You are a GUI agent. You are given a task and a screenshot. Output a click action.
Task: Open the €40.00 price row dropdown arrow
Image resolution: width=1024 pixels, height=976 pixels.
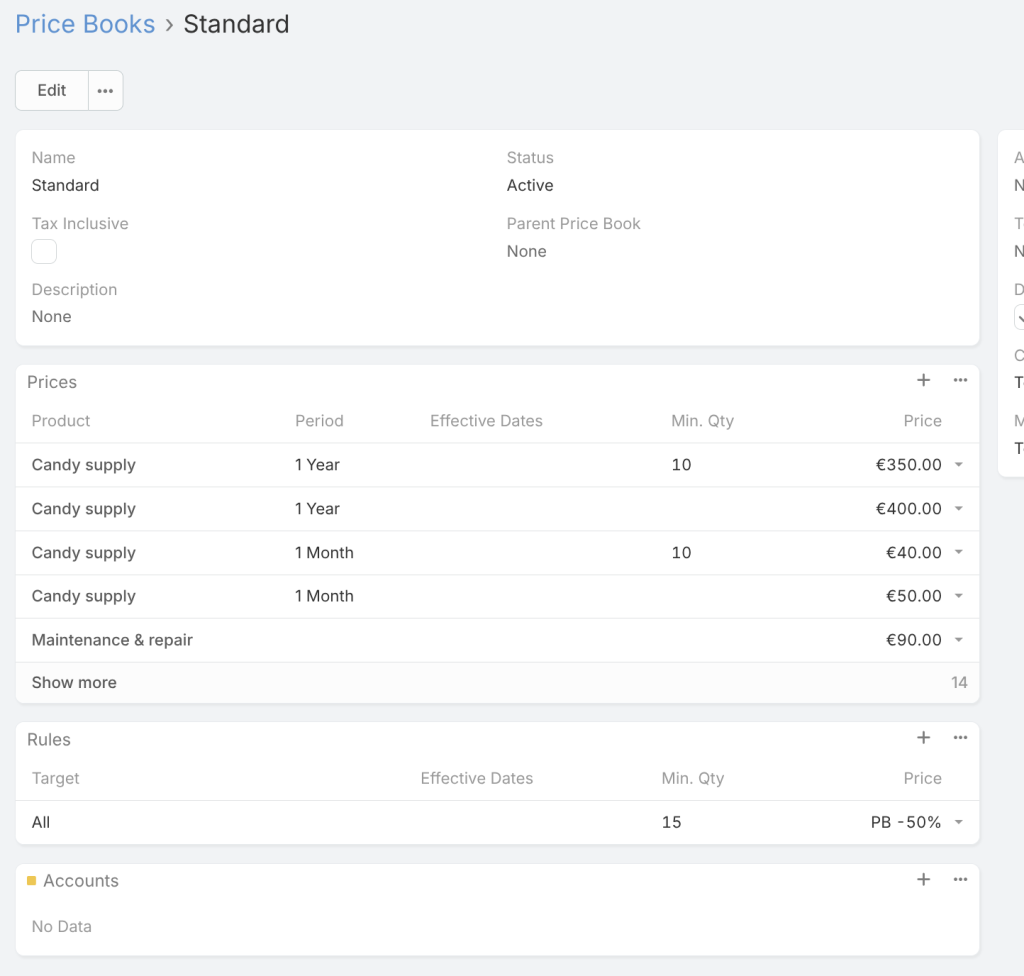tap(959, 553)
